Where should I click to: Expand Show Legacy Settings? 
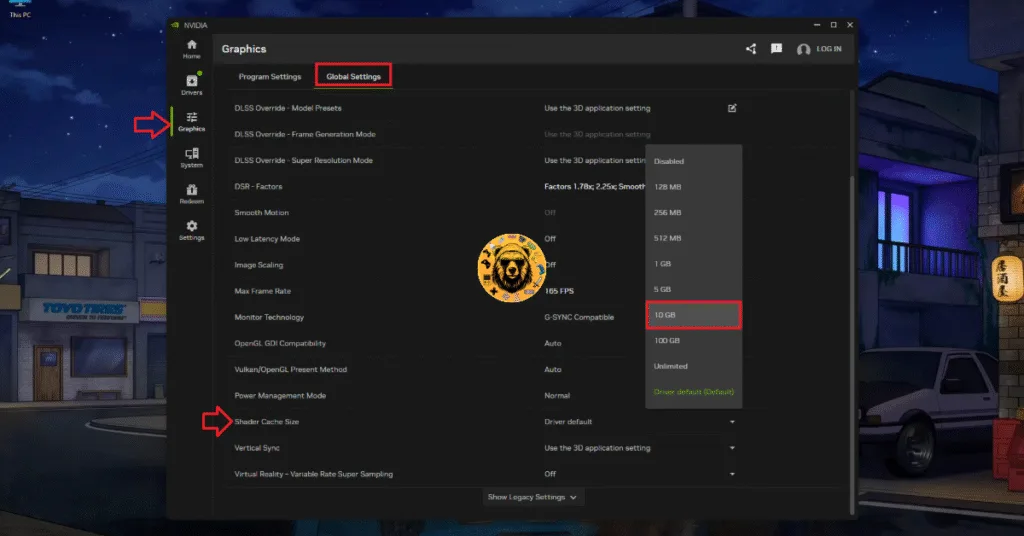pyautogui.click(x=532, y=497)
